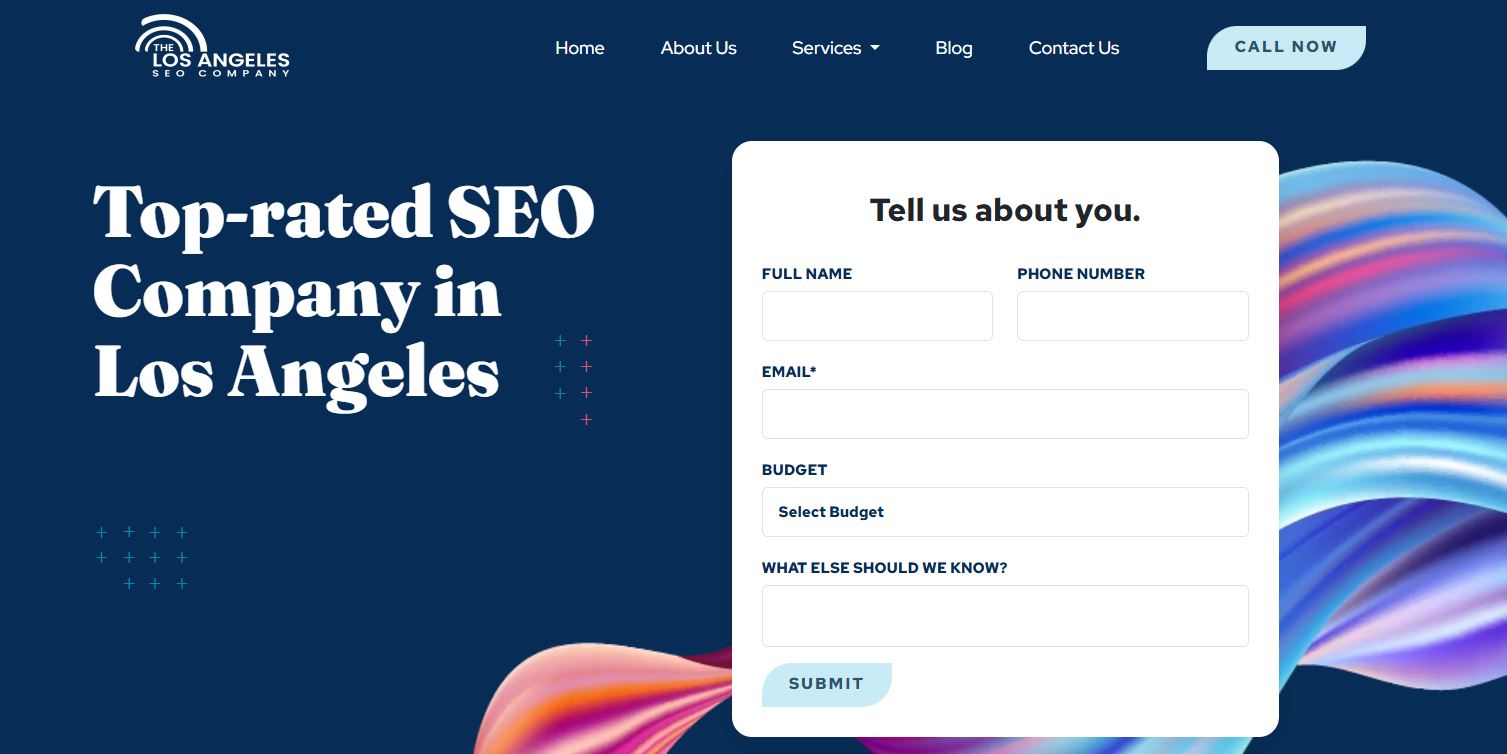
Task: Click the CALL NOW button
Action: [1286, 48]
